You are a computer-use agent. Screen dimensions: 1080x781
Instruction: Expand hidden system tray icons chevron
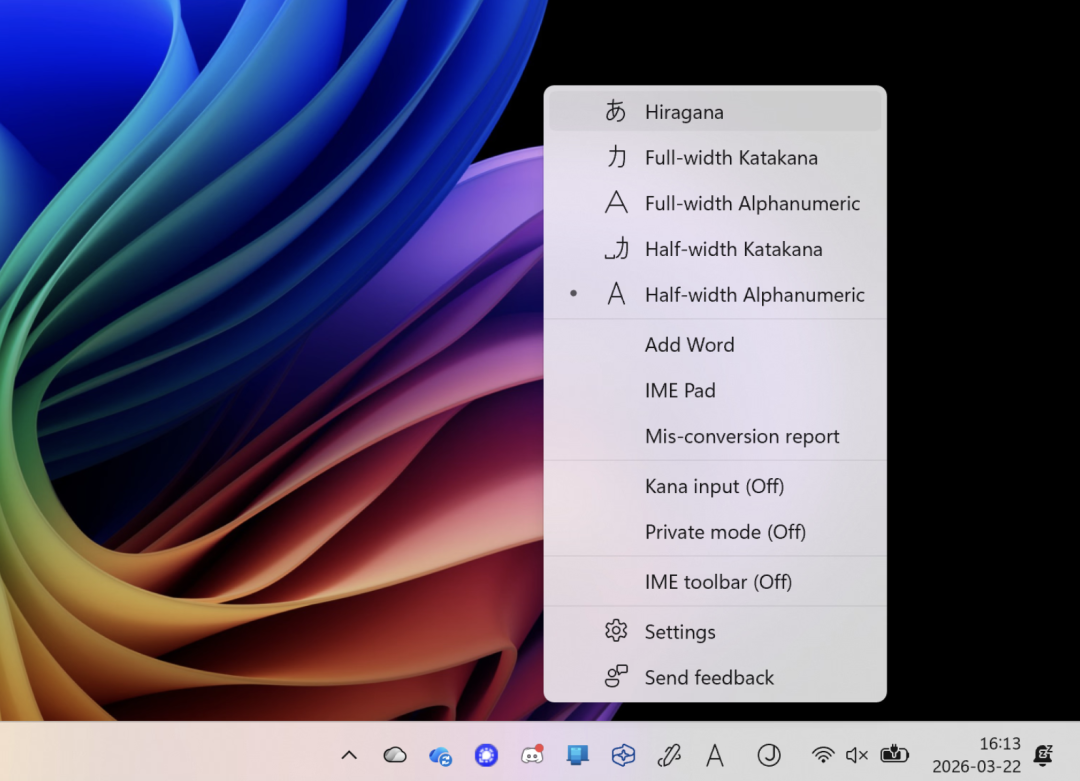(x=349, y=755)
